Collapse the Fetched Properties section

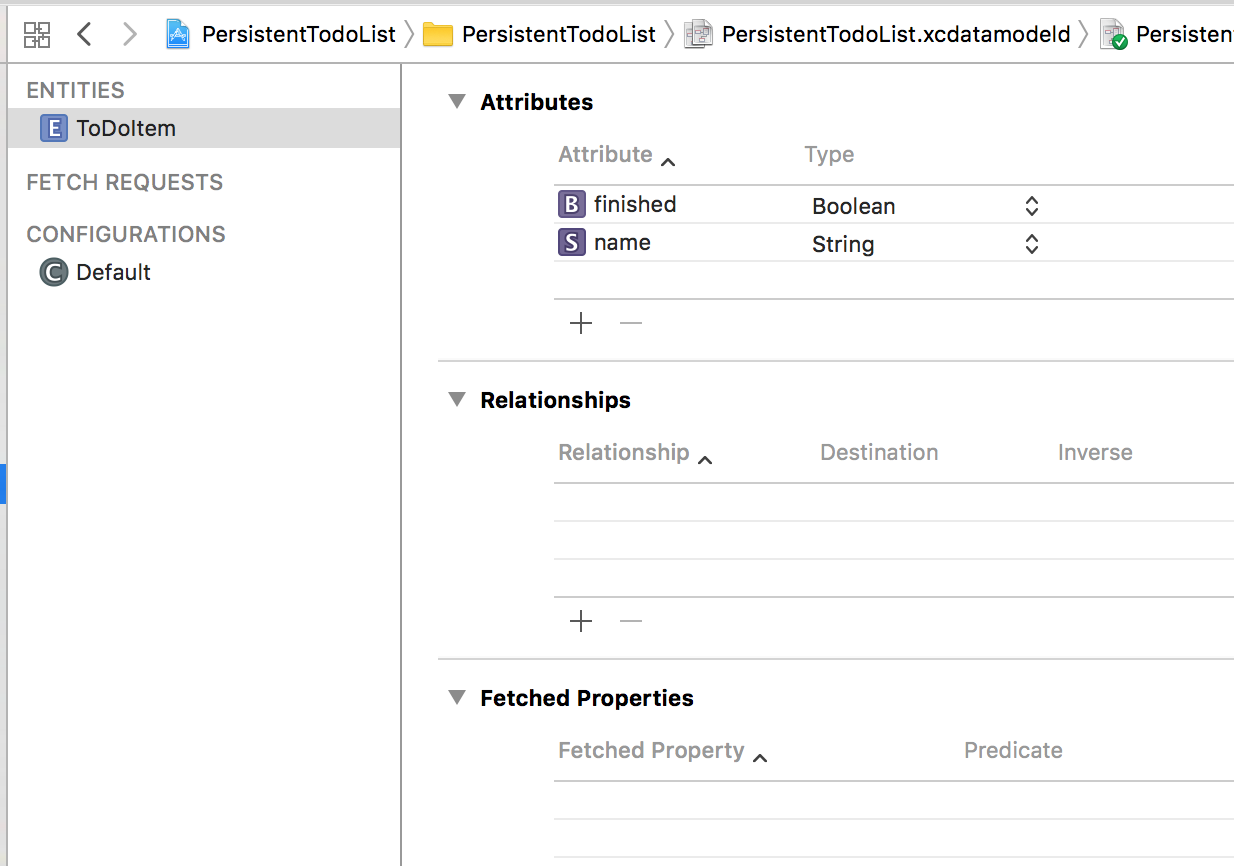(x=457, y=698)
